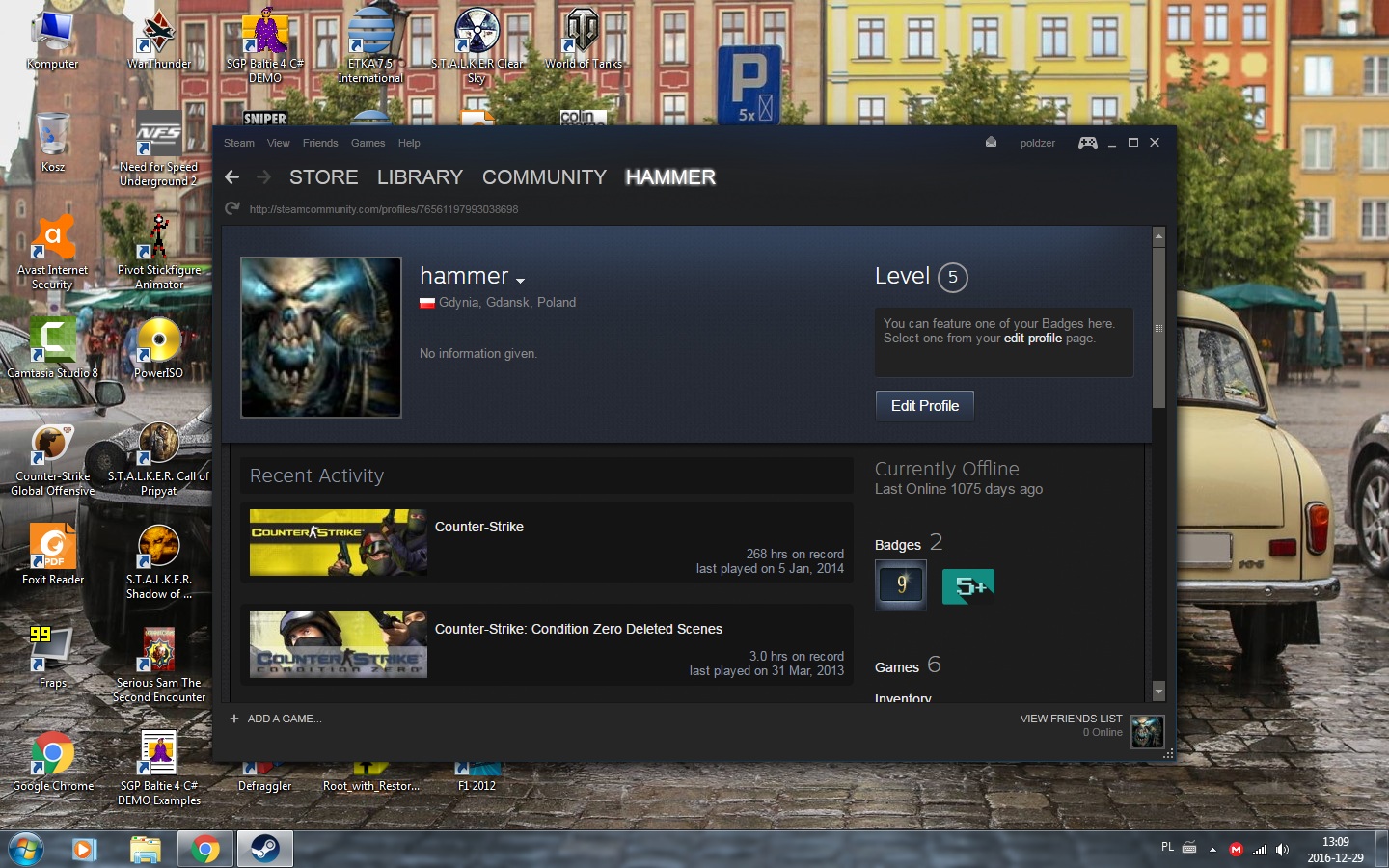Select Need for Speed Underground 2 shortcut
Image resolution: width=1389 pixels, height=868 pixels.
pos(158,149)
